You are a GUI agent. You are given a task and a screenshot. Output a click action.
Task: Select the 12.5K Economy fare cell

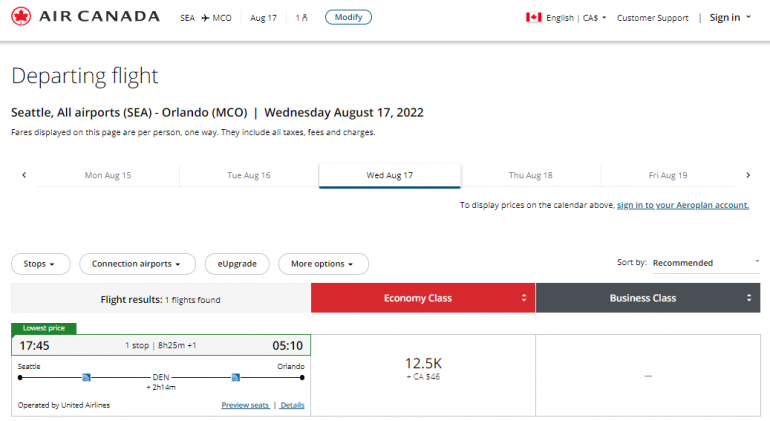click(x=422, y=369)
